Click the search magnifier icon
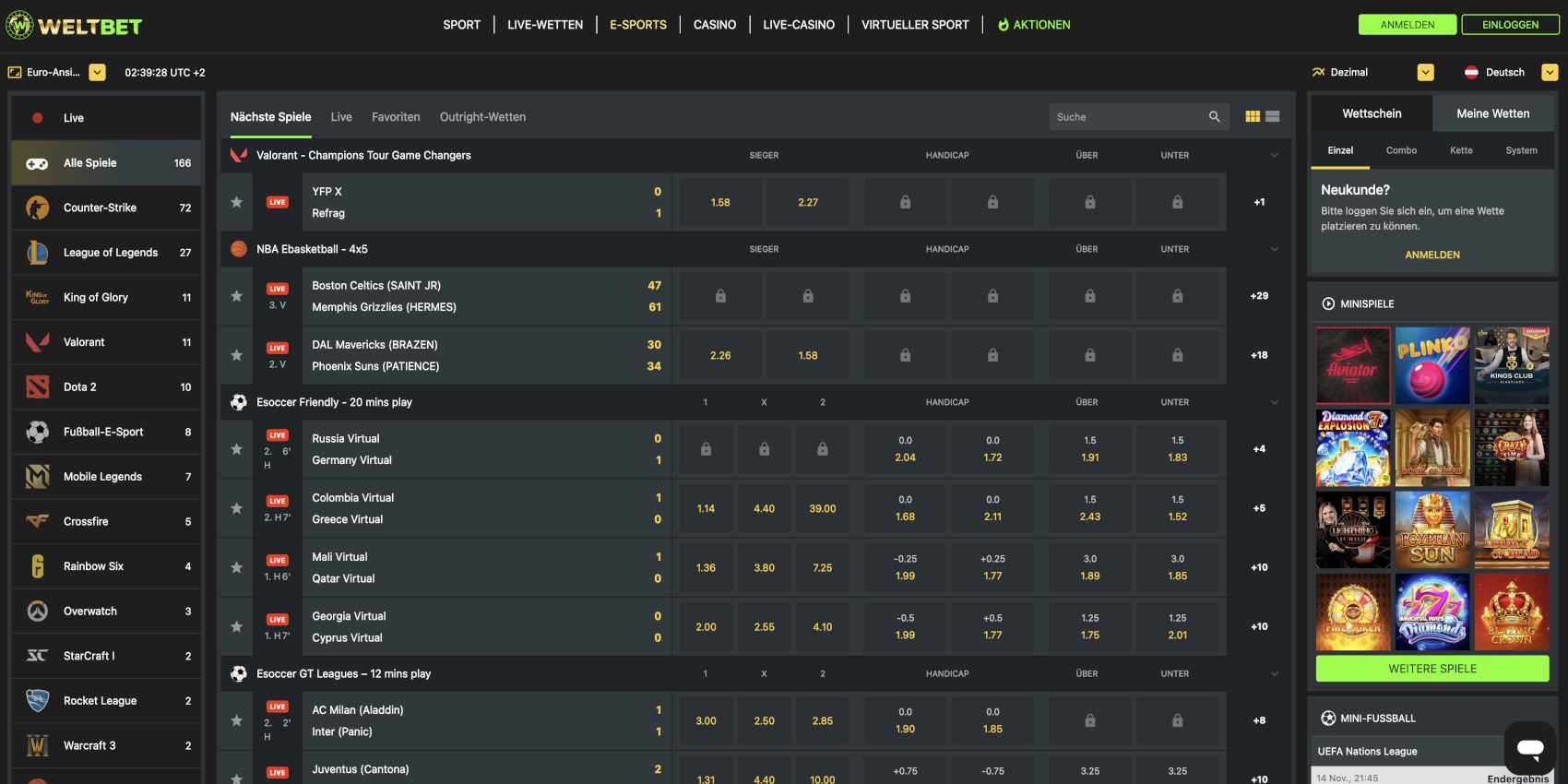This screenshot has width=1568, height=784. 1215,117
